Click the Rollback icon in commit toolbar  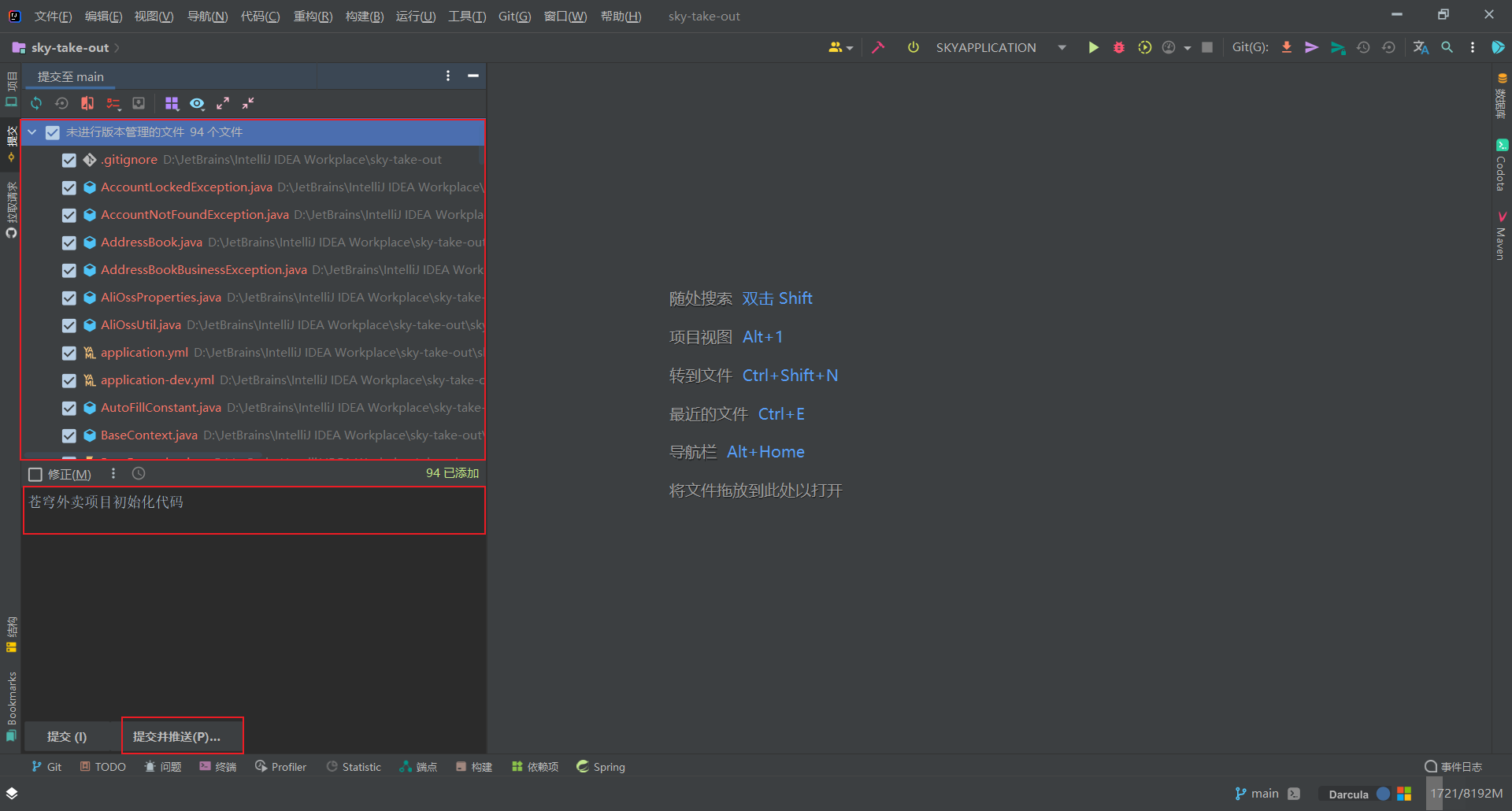(61, 103)
